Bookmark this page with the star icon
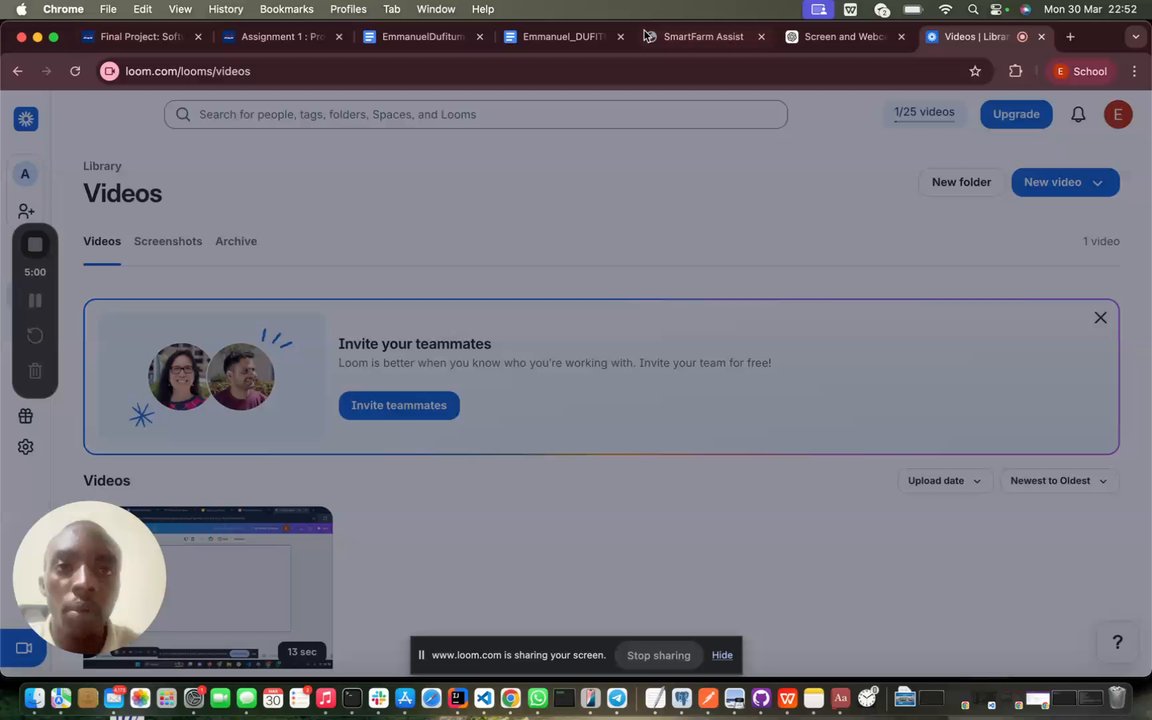 tap(975, 71)
